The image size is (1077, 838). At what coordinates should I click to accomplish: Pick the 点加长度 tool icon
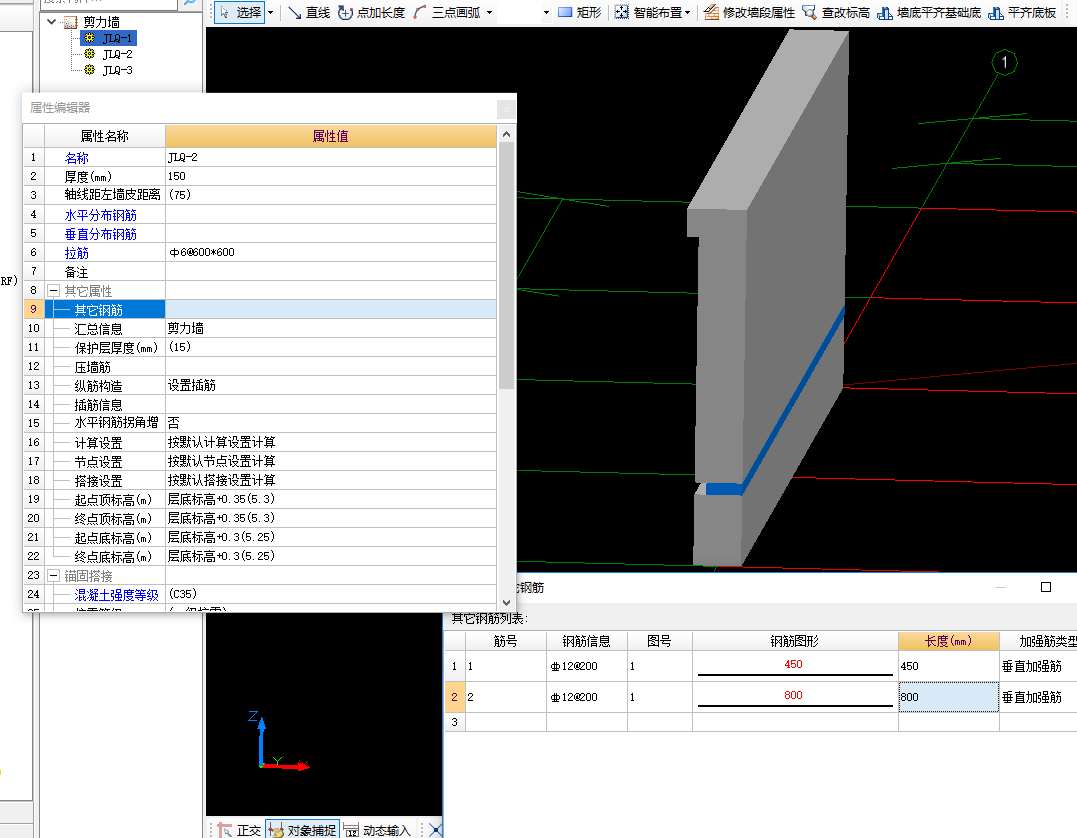pos(345,12)
